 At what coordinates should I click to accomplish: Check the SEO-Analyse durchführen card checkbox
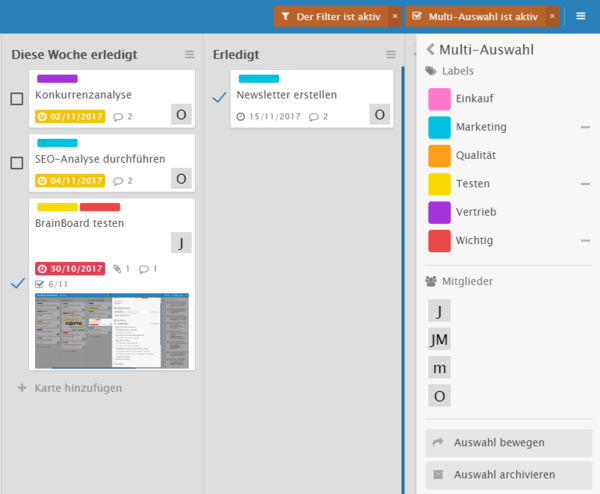click(17, 163)
